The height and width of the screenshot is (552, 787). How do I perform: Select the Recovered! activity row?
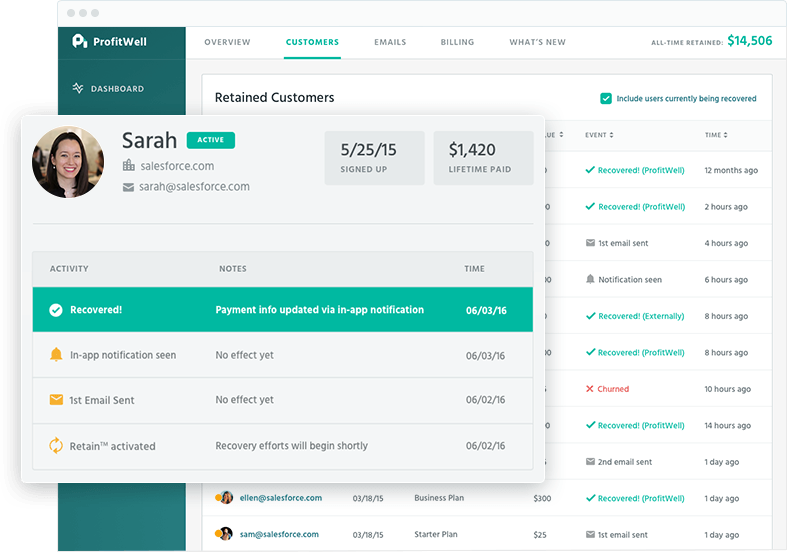point(283,310)
